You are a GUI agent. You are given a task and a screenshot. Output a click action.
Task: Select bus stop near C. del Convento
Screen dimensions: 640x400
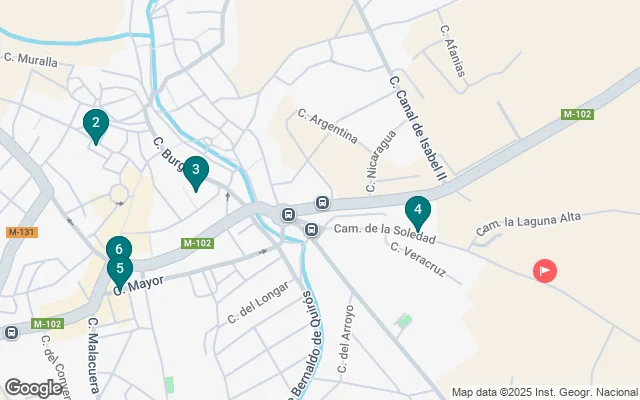pos(11,332)
